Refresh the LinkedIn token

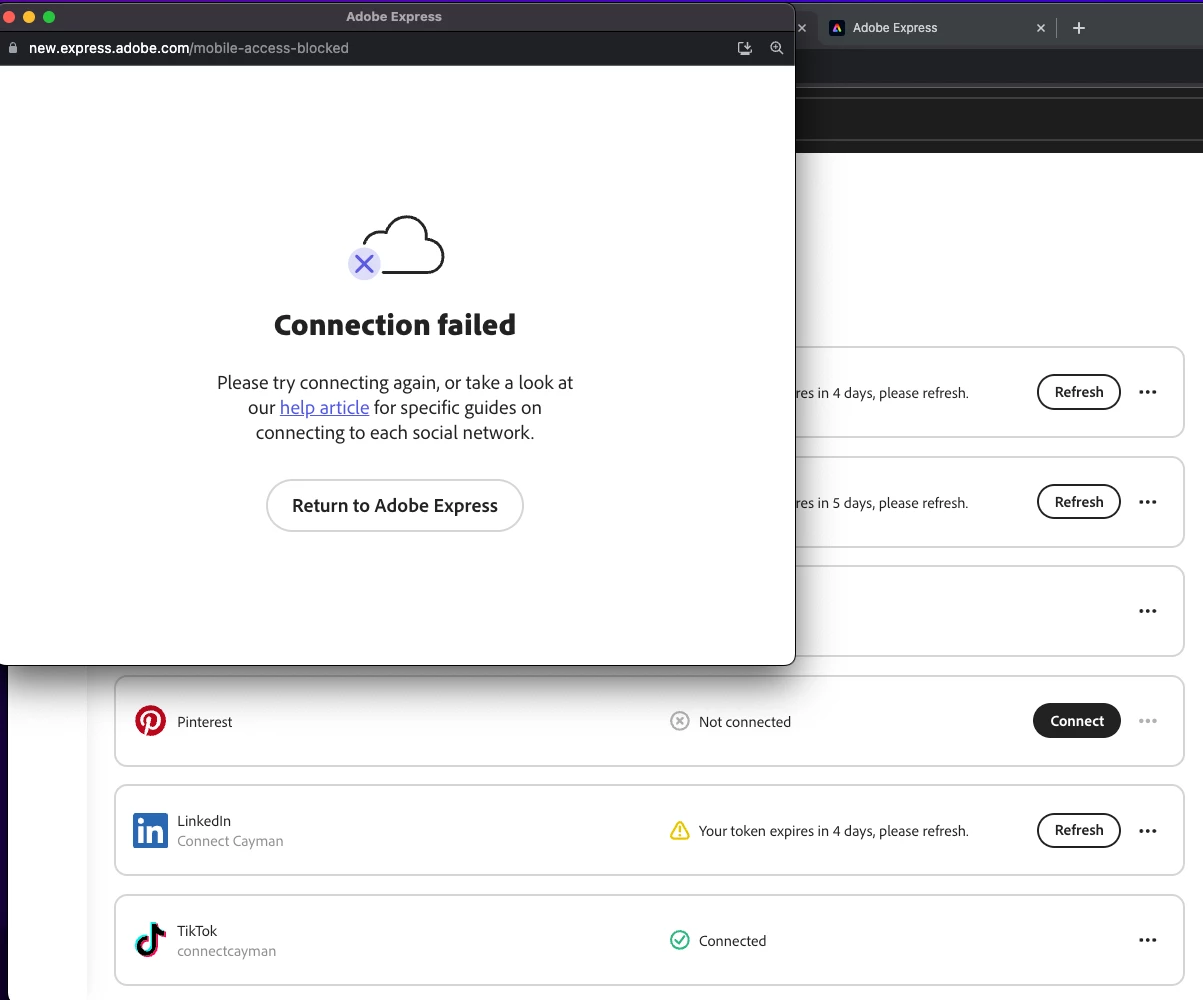[x=1079, y=830]
